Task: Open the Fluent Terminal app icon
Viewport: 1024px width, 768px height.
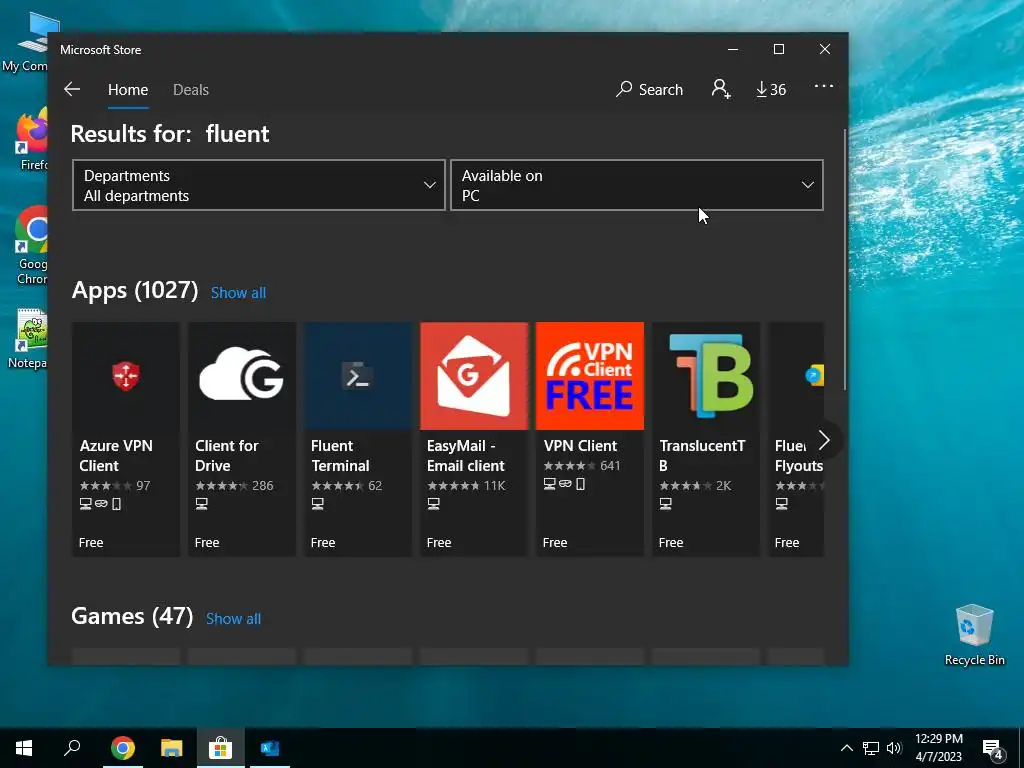Action: click(x=358, y=376)
